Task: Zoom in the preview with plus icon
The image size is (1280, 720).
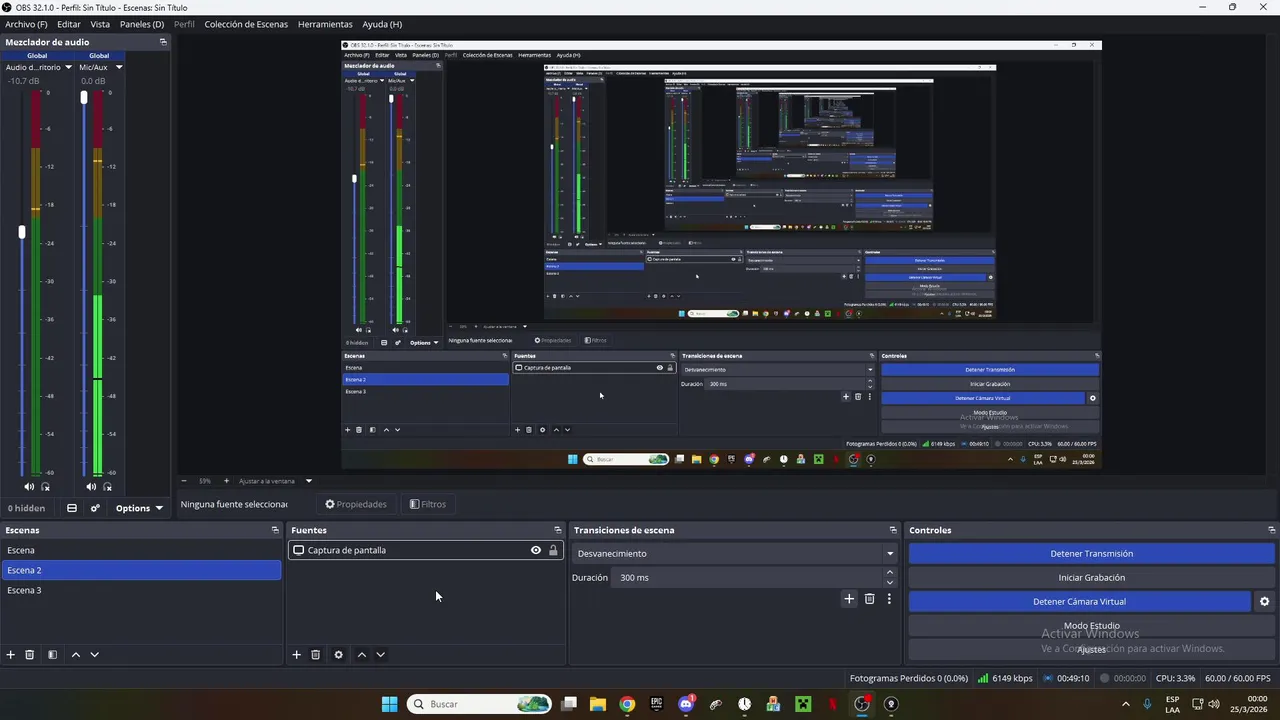Action: (x=226, y=481)
